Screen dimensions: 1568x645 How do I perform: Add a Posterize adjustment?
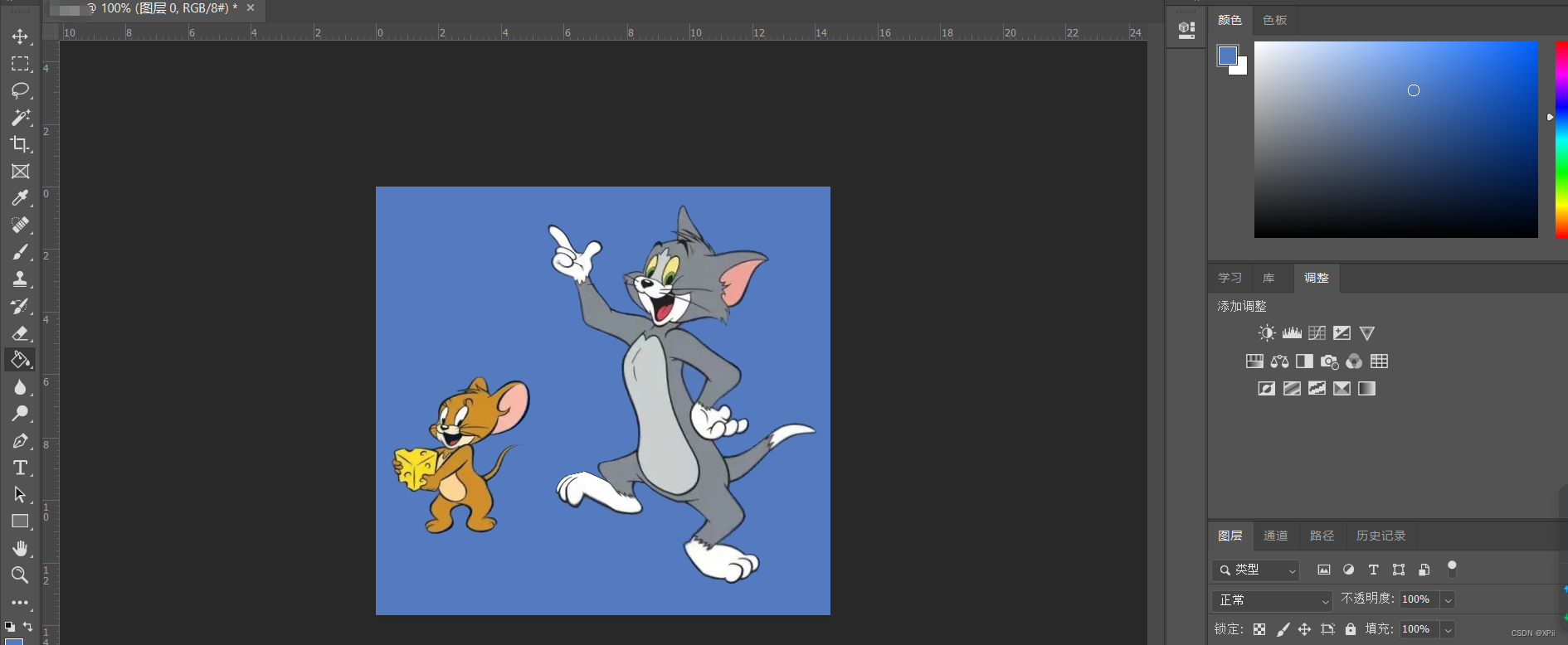[x=1292, y=389]
